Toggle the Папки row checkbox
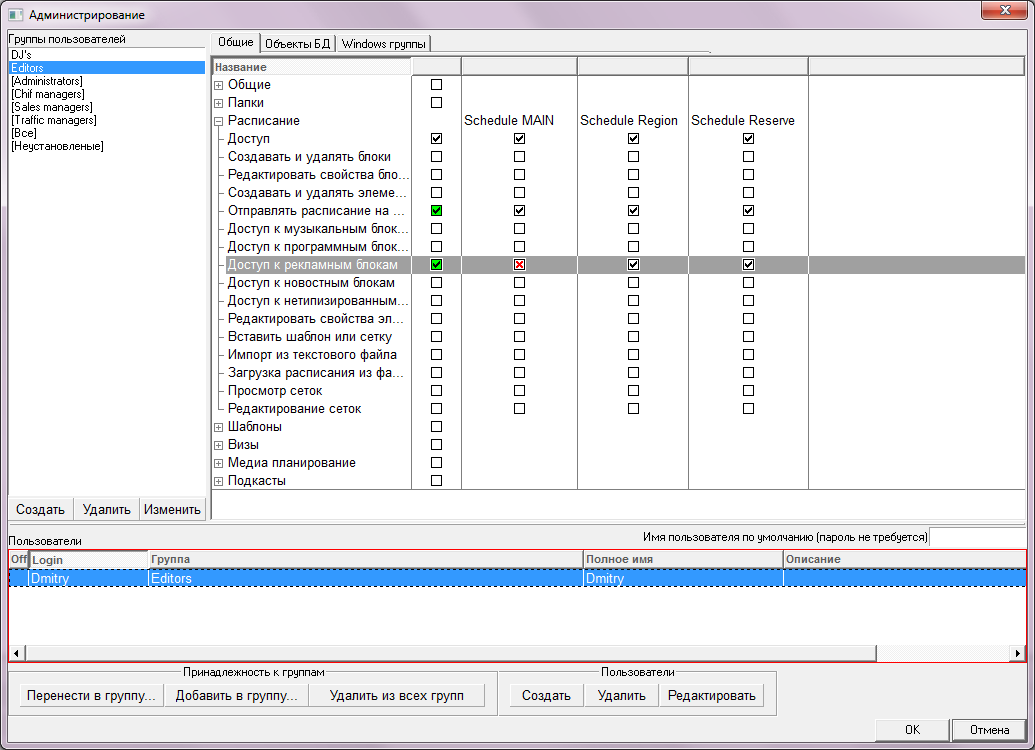1035x750 pixels. click(436, 102)
